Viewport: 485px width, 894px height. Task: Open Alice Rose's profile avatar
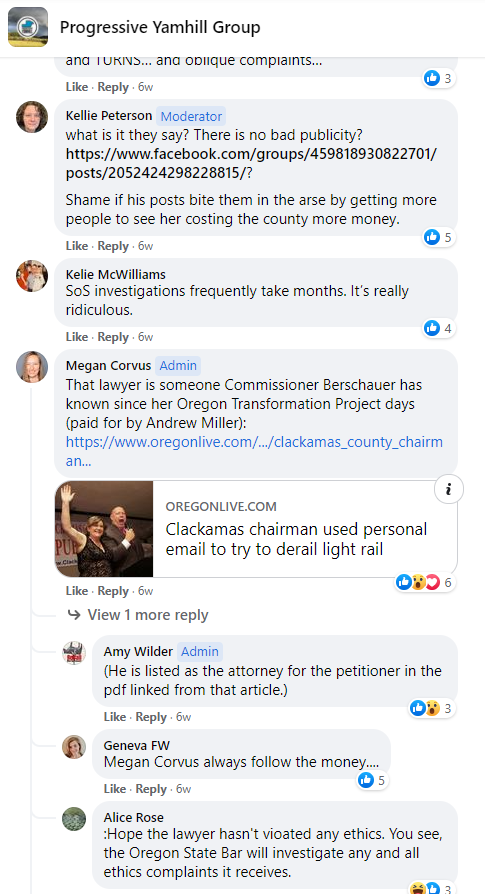(x=74, y=819)
